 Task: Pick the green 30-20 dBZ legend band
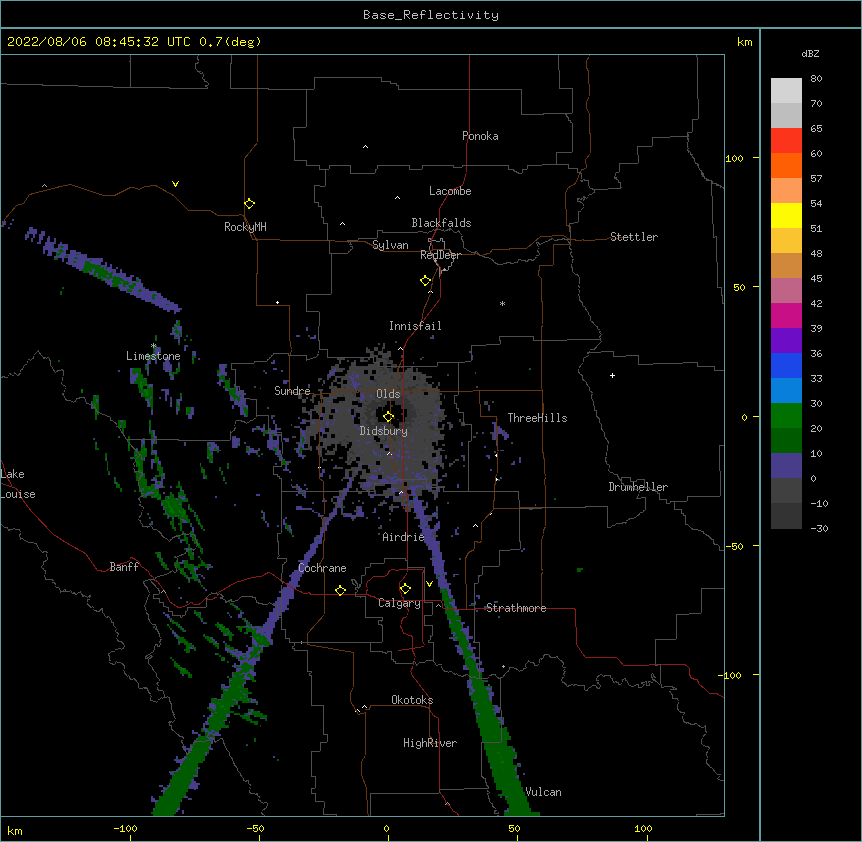[x=786, y=416]
